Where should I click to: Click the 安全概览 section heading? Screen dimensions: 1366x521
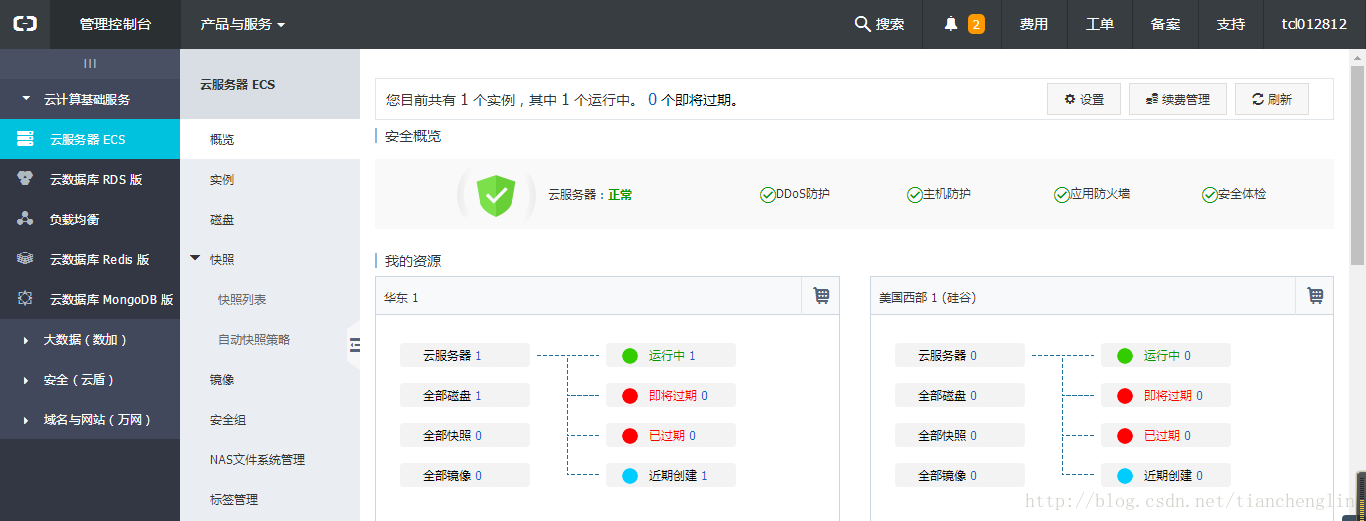pyautogui.click(x=413, y=136)
